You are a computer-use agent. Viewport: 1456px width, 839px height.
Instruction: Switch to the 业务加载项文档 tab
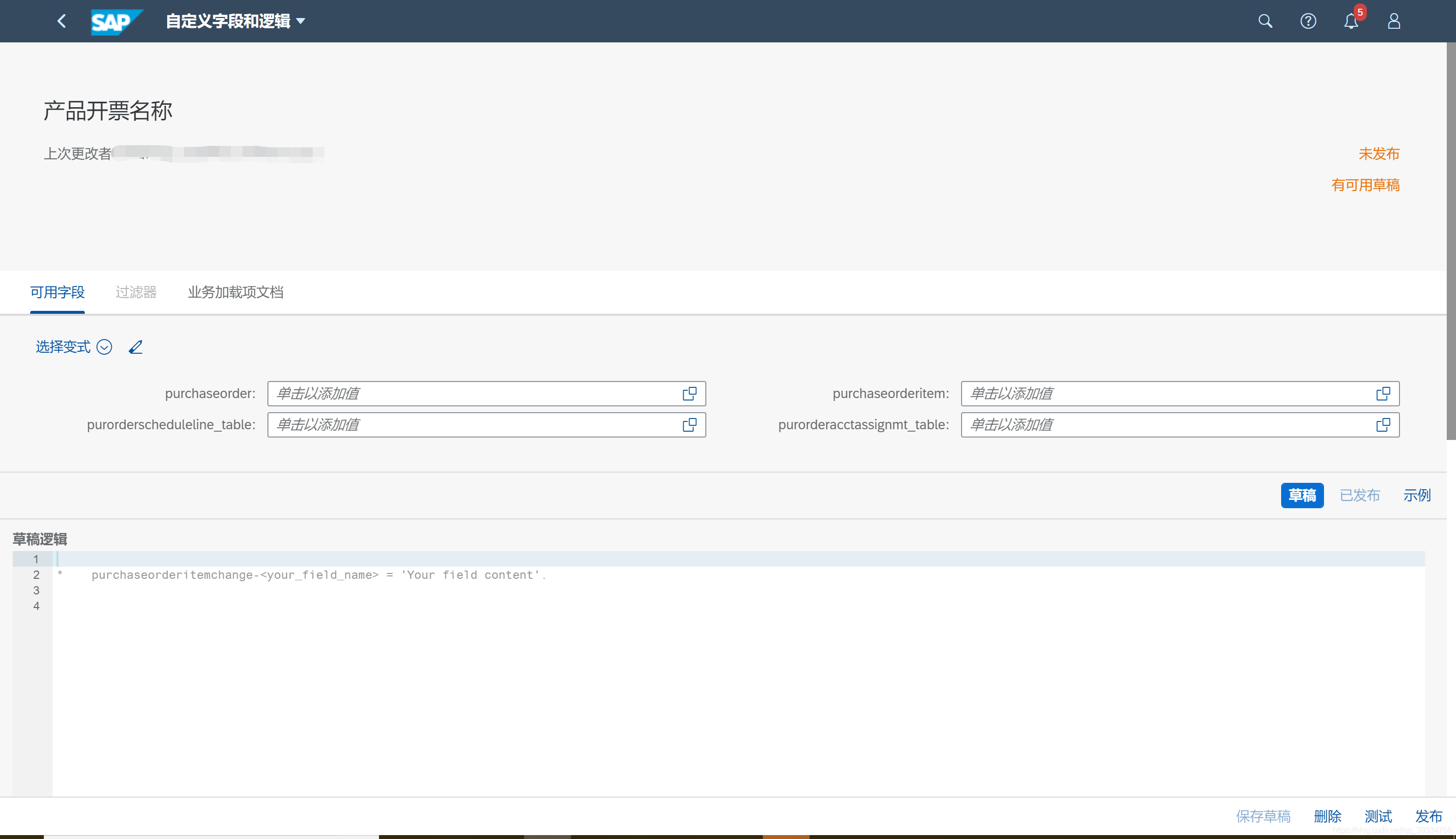(236, 292)
